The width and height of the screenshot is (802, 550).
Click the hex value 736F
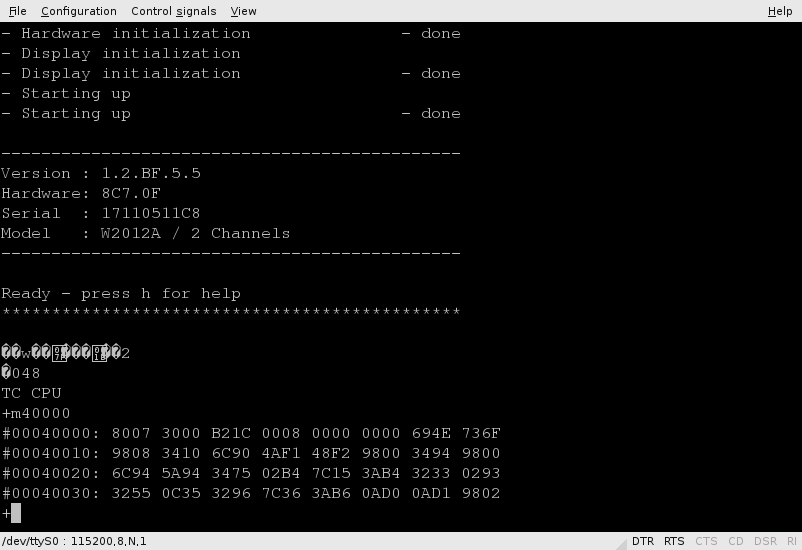(x=481, y=433)
